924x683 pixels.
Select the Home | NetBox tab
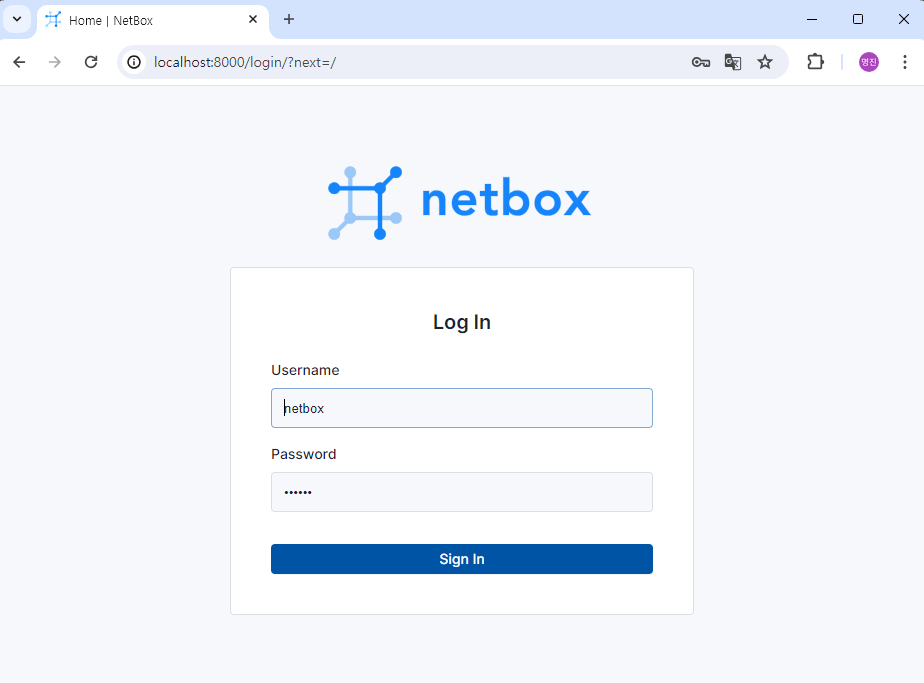point(153,20)
